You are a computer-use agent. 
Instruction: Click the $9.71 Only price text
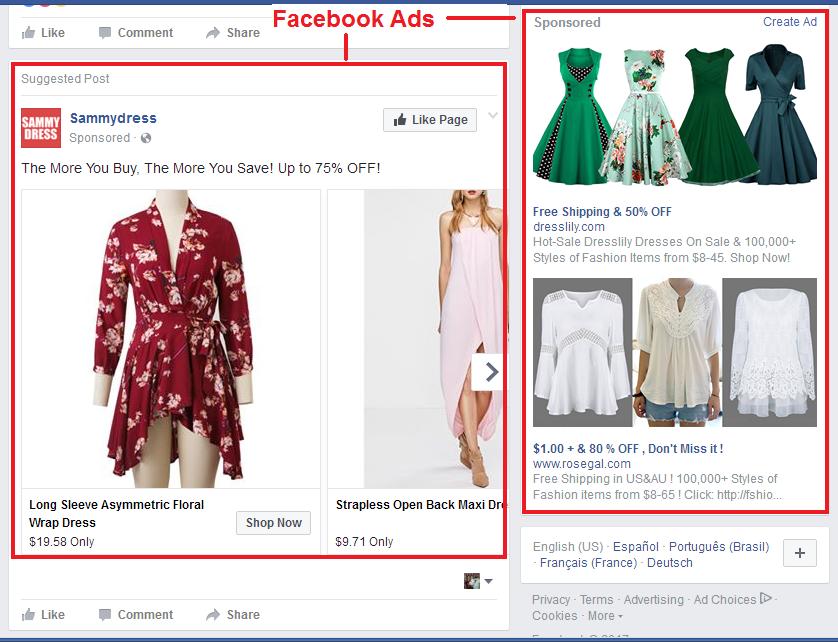[x=364, y=542]
